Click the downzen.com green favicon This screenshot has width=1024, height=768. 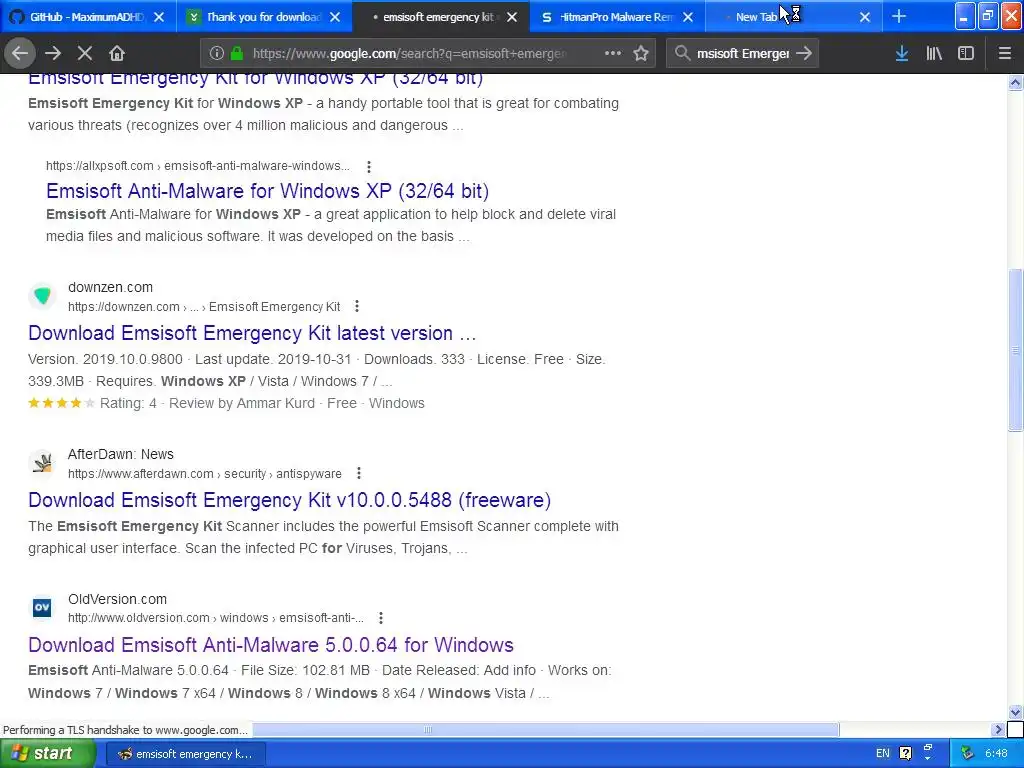(x=42, y=296)
